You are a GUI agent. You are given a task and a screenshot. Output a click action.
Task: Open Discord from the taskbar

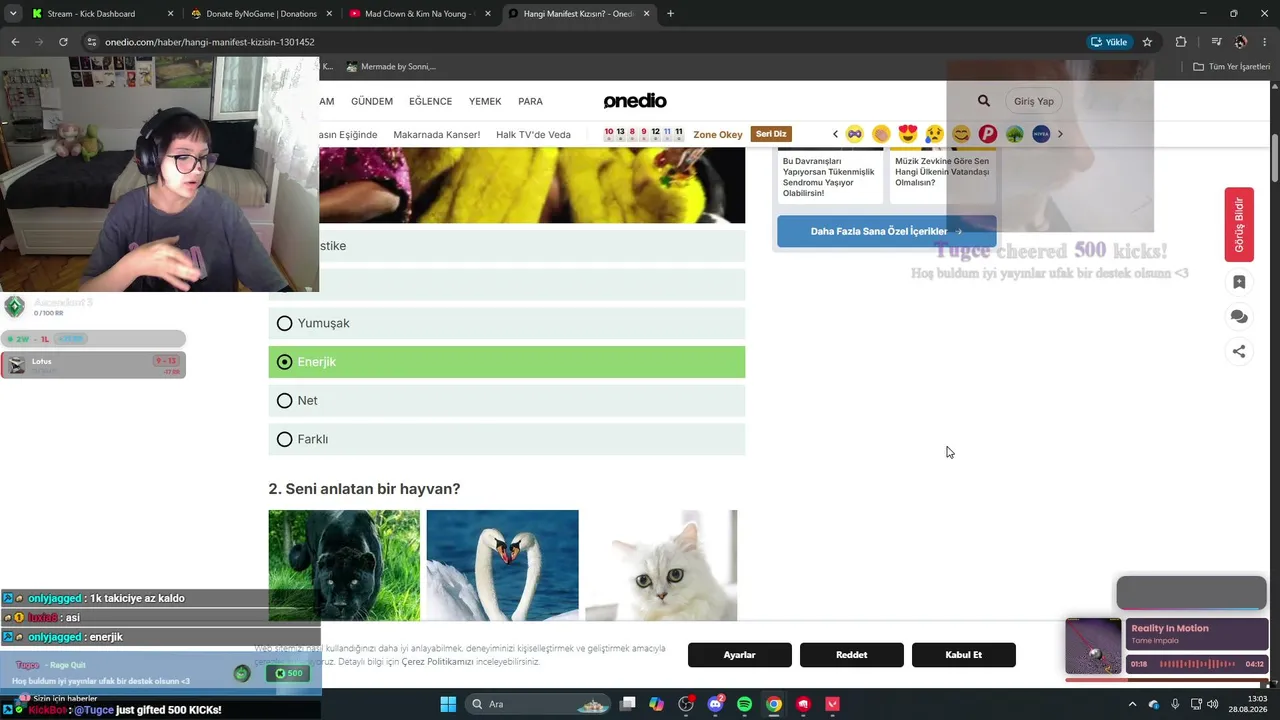(715, 704)
